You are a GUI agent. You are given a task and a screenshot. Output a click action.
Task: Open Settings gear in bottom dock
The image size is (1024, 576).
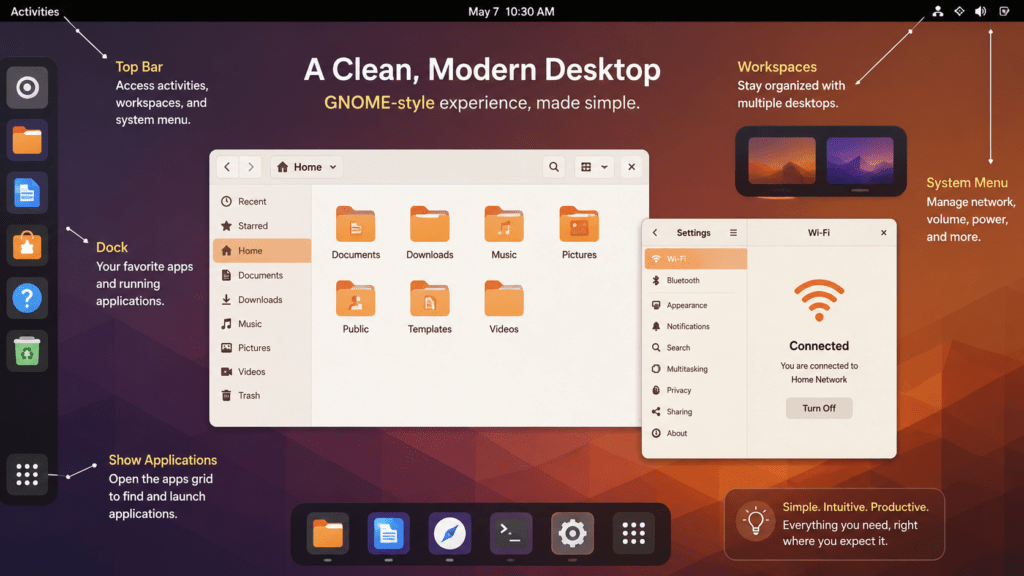click(x=572, y=534)
